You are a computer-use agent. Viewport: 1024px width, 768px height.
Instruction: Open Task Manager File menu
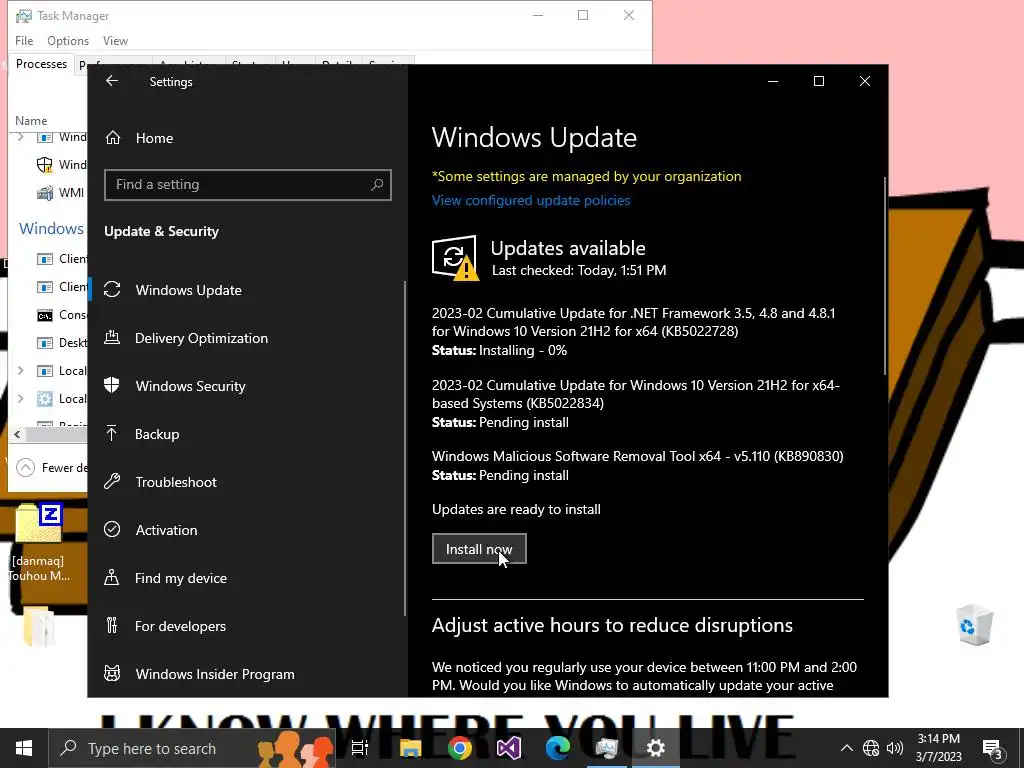[24, 40]
